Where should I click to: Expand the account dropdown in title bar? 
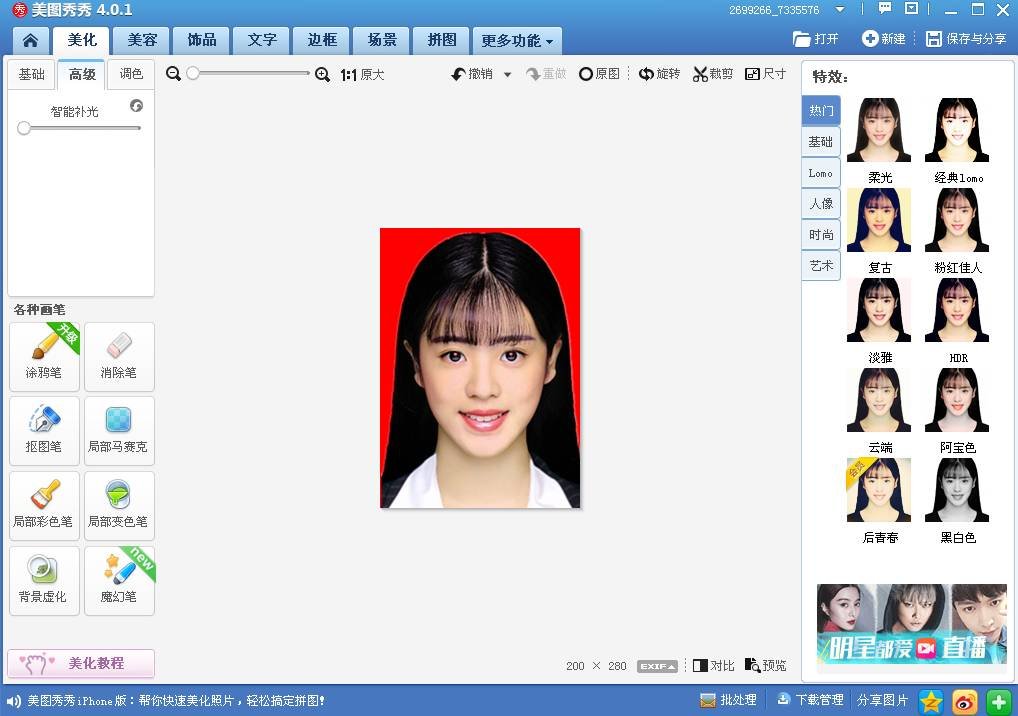coord(839,10)
